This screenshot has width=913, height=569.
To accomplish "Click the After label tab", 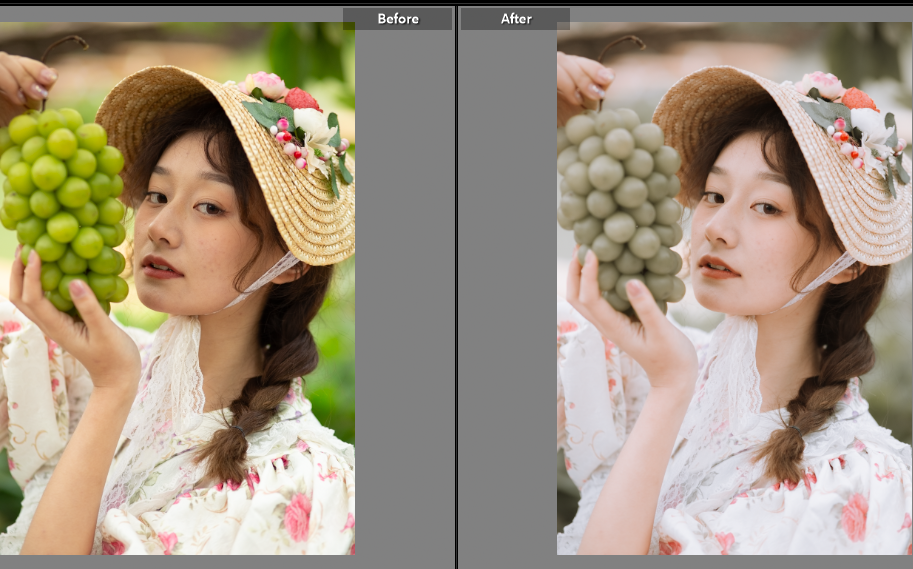I will (x=515, y=19).
